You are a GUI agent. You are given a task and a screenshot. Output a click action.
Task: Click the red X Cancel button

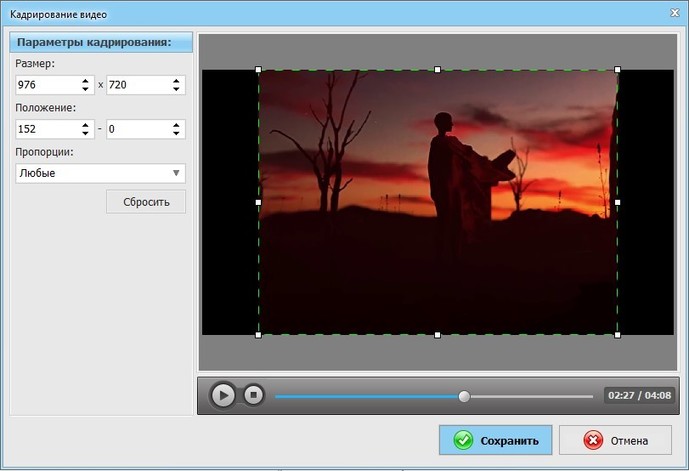(x=615, y=440)
